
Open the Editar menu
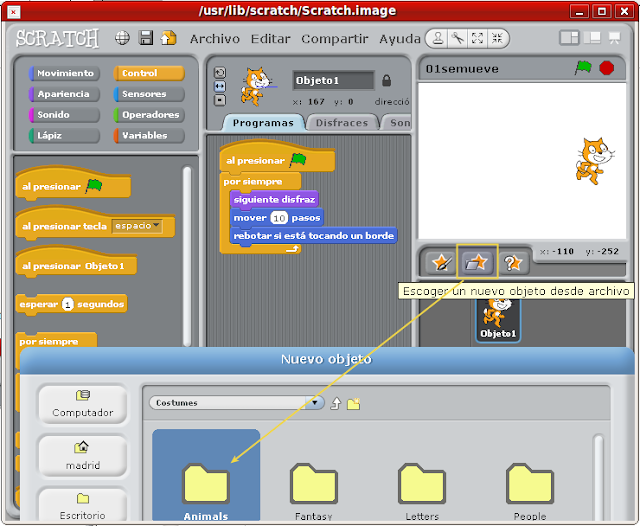(270, 39)
